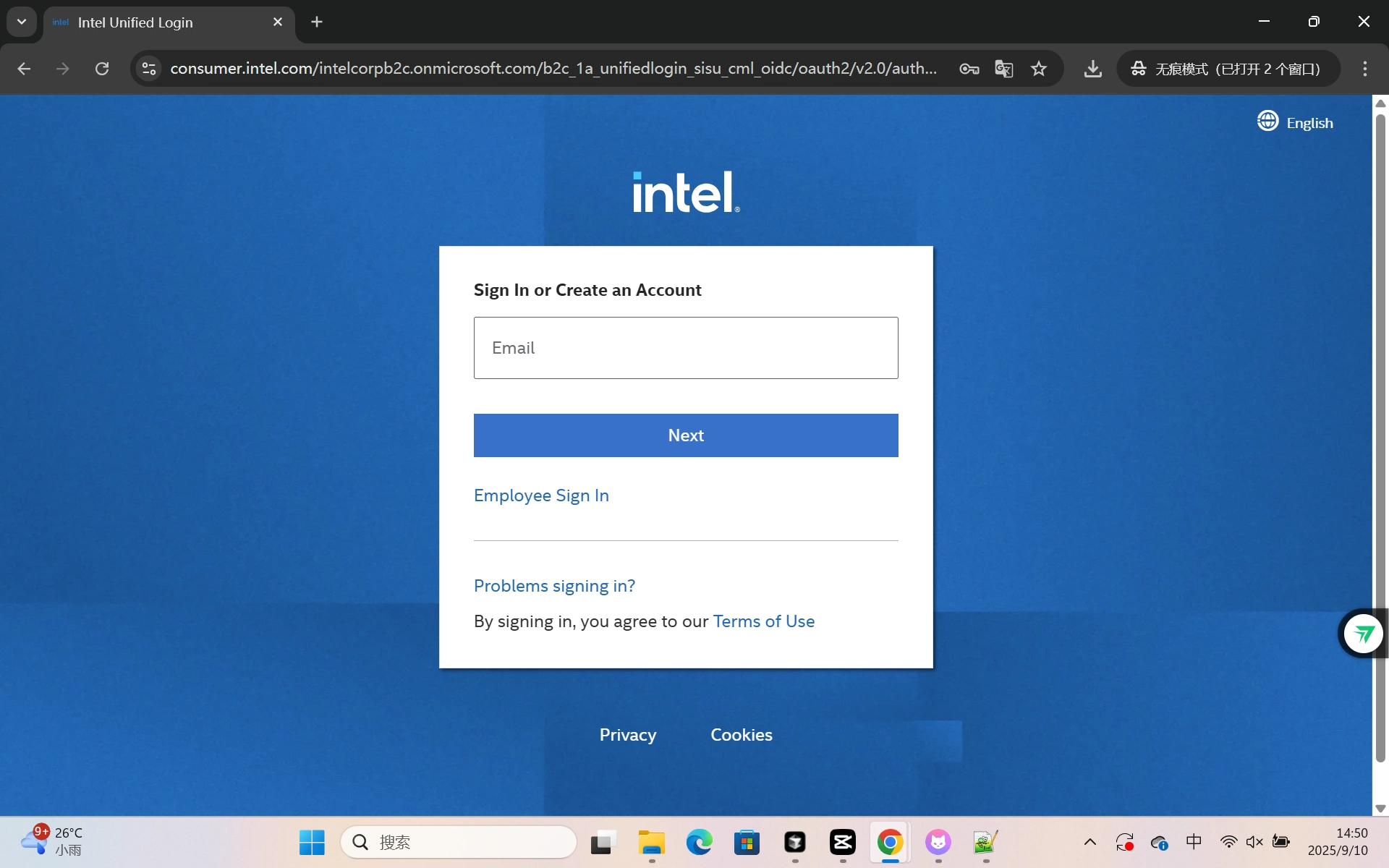Toggle the Chinese input method indicator
Screen dimensions: 1389x868
(x=1194, y=842)
